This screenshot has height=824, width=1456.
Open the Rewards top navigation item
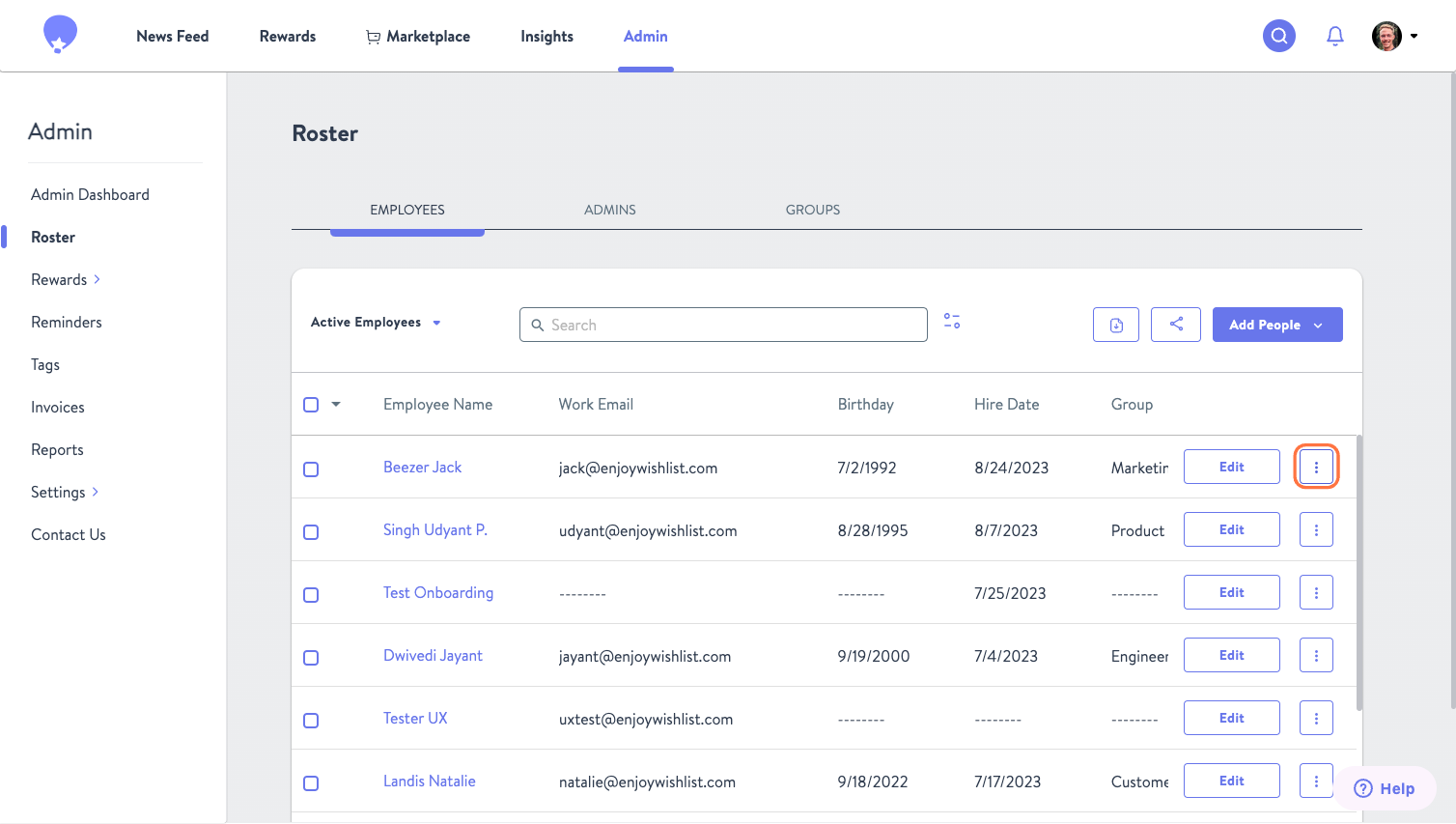[288, 36]
